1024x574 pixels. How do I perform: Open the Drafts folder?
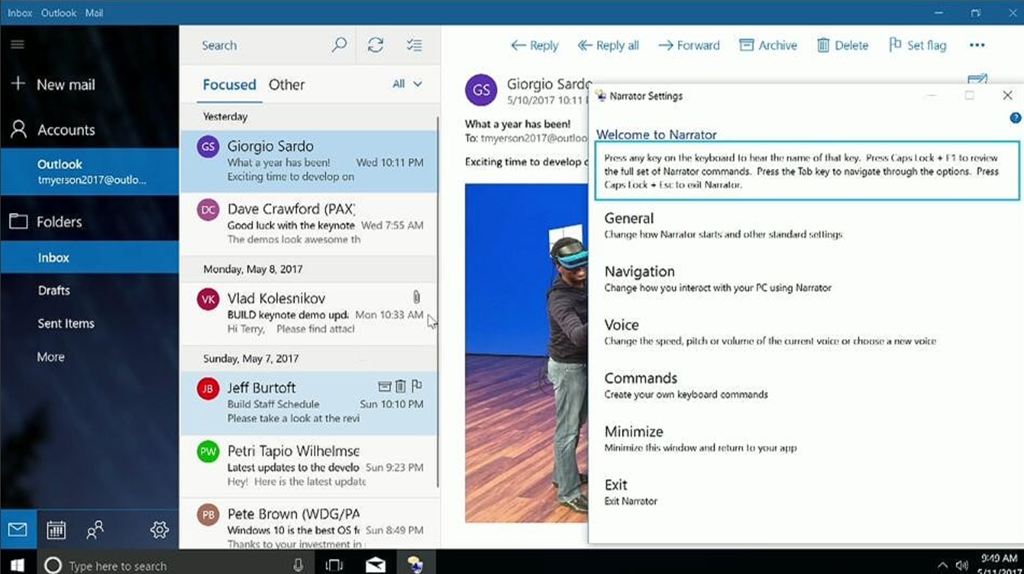click(x=54, y=290)
